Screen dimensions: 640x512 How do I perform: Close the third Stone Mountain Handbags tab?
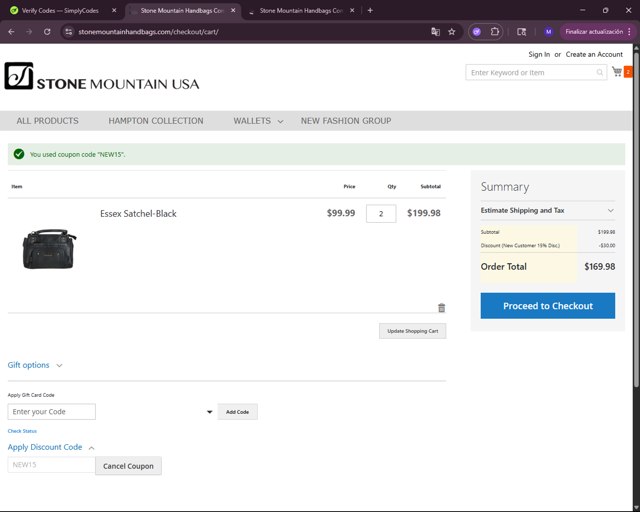tap(352, 11)
